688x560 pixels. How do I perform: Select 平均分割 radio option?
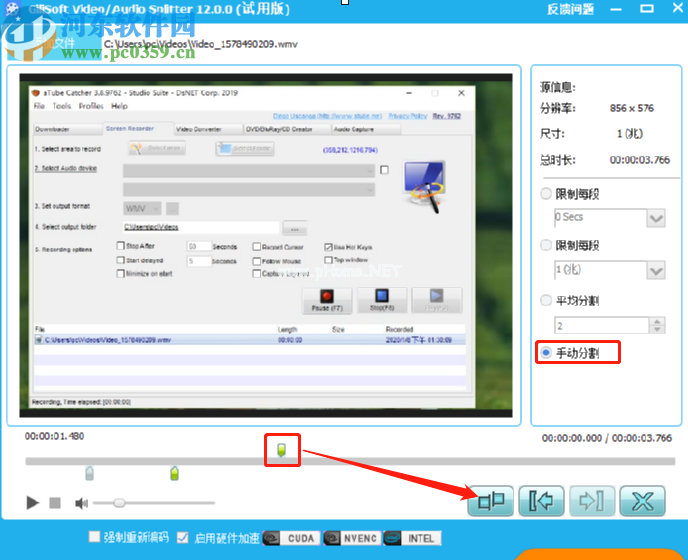(546, 300)
